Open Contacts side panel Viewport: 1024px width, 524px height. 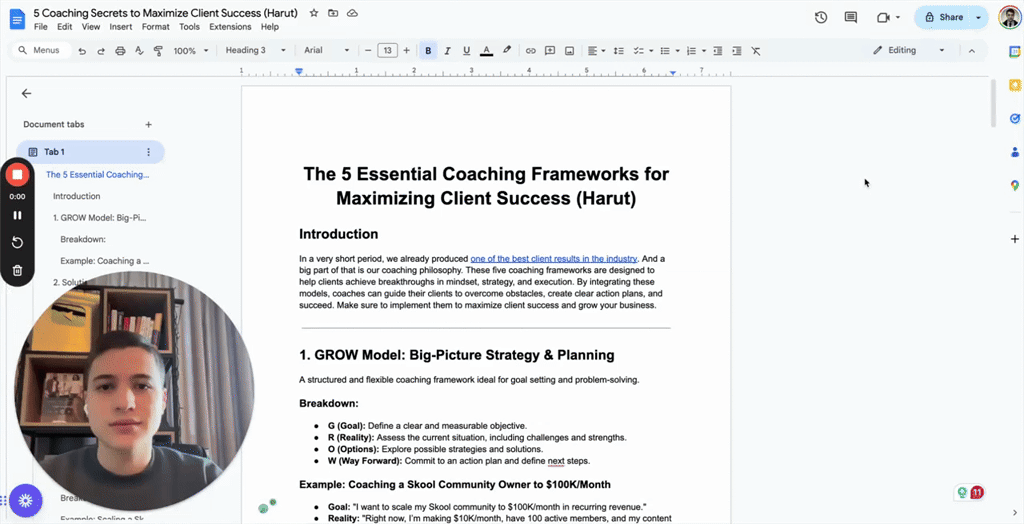[x=1014, y=152]
